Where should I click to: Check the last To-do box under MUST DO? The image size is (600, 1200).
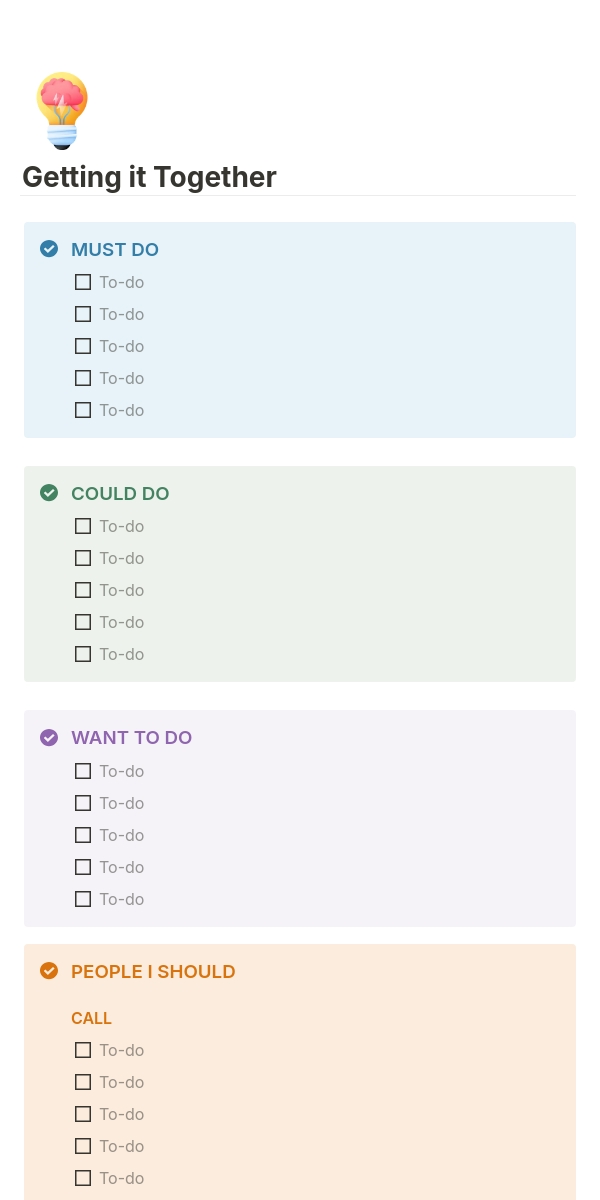(x=83, y=410)
